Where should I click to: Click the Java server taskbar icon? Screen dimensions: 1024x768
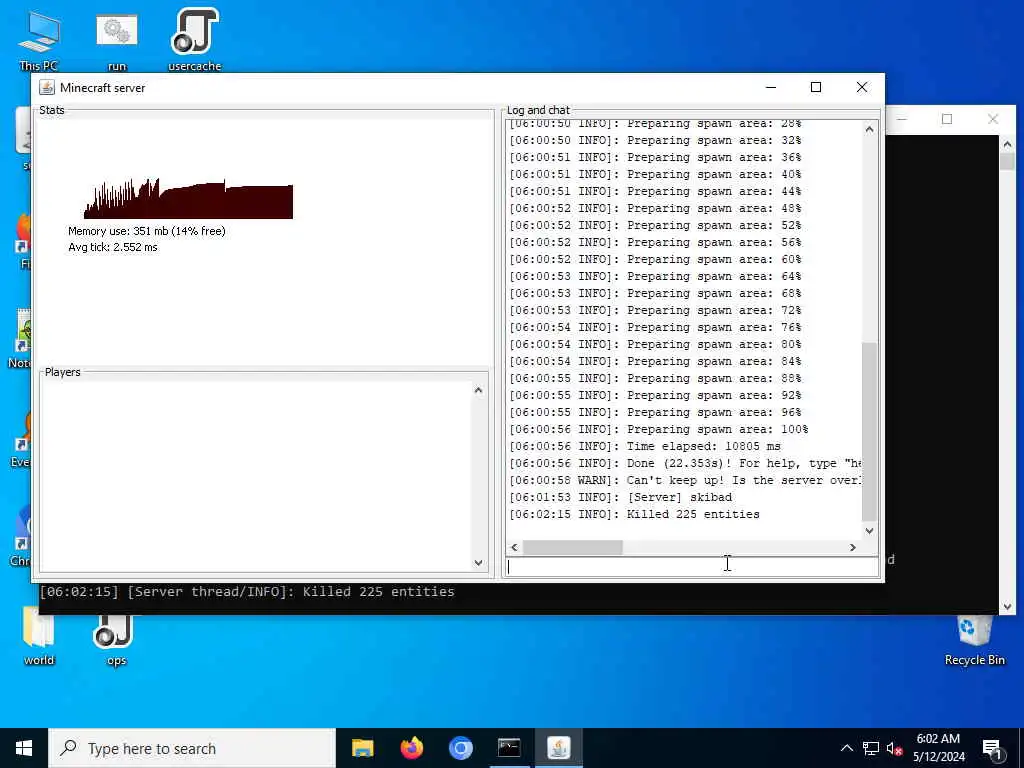tap(558, 748)
